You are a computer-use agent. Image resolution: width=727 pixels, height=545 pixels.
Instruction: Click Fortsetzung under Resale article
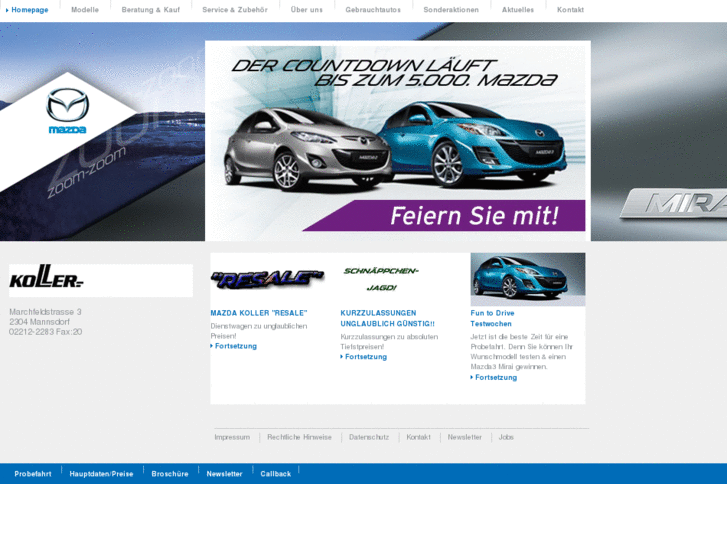[234, 346]
